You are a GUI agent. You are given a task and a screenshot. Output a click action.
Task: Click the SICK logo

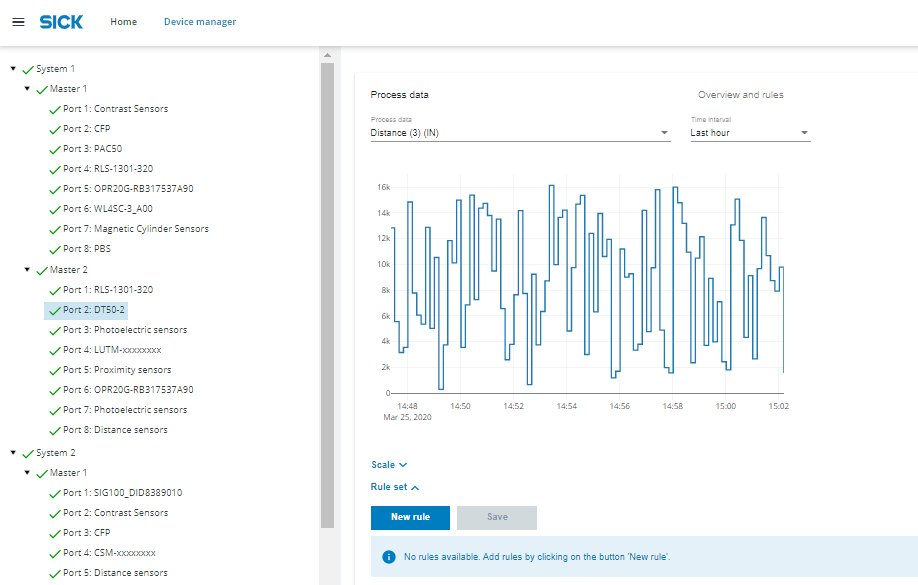click(x=61, y=22)
